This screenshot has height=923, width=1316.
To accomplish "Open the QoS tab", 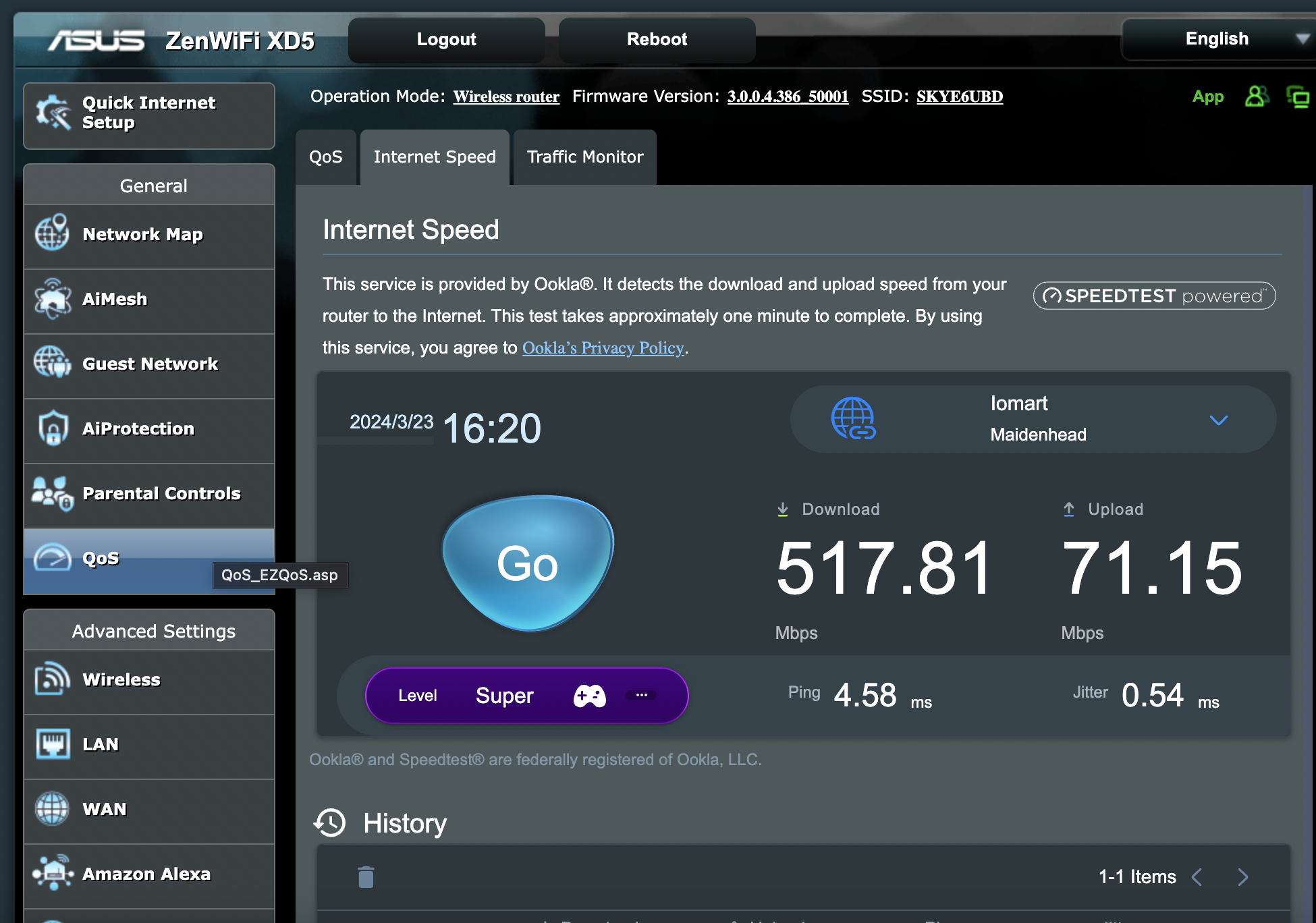I will click(326, 157).
